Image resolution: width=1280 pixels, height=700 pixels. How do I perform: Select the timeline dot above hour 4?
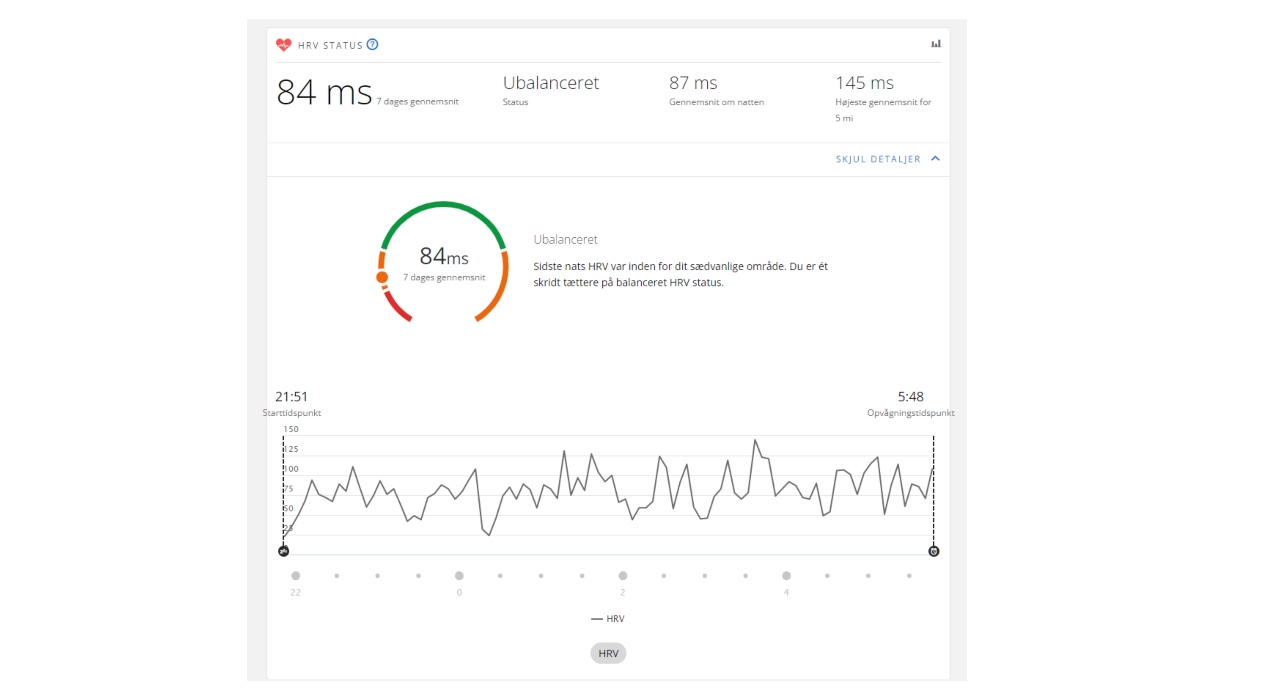[786, 576]
